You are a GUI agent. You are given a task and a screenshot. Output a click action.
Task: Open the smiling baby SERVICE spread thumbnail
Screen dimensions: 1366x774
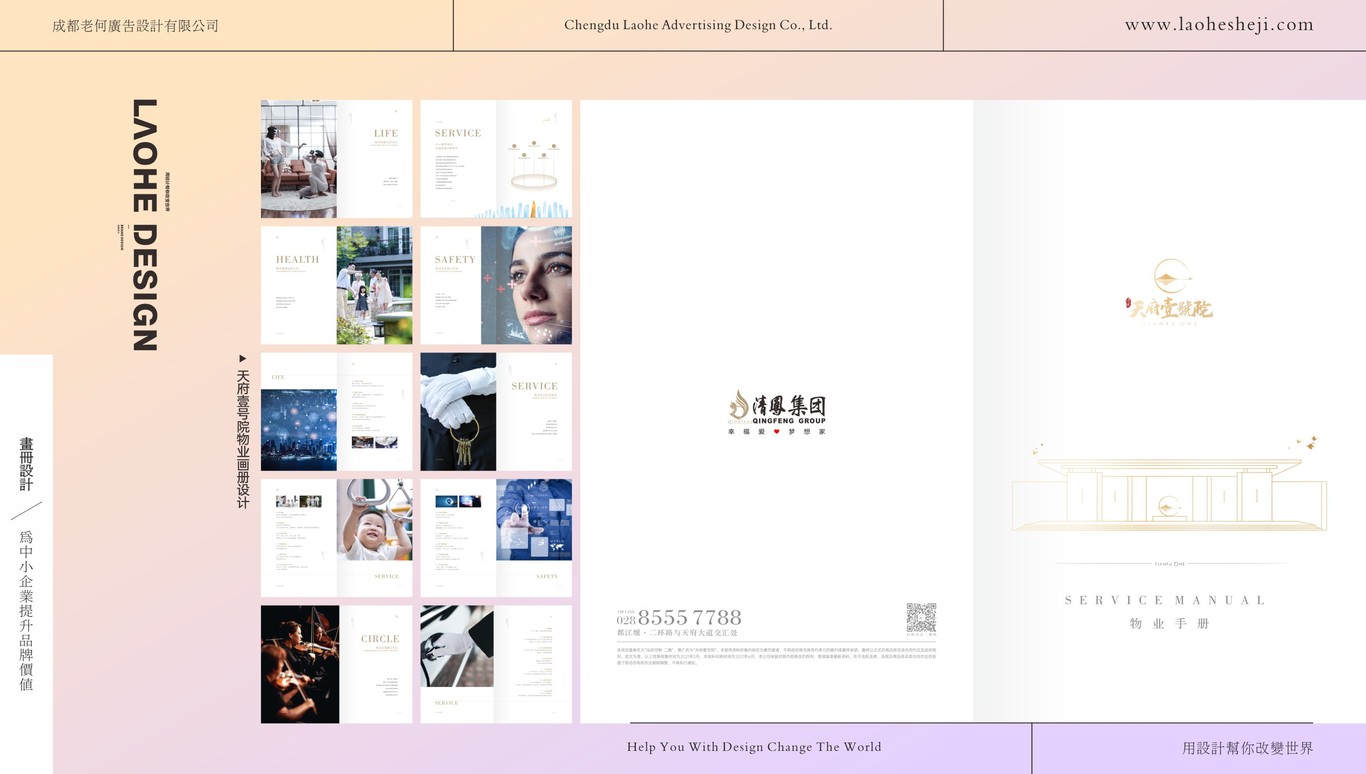pyautogui.click(x=336, y=538)
